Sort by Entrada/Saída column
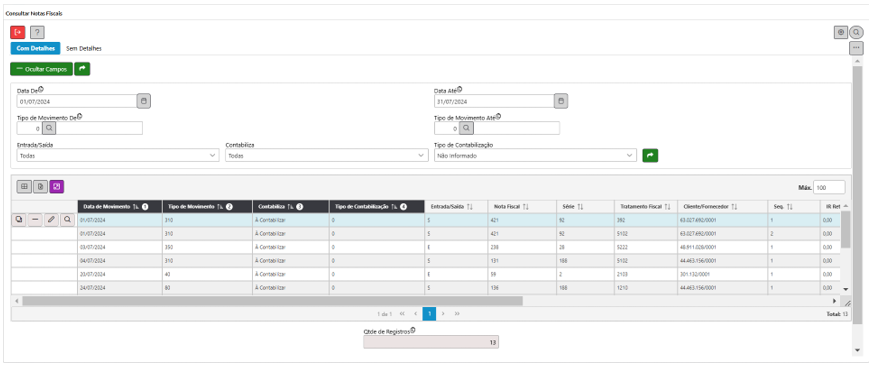Image resolution: width=873 pixels, height=366 pixels. (456, 207)
